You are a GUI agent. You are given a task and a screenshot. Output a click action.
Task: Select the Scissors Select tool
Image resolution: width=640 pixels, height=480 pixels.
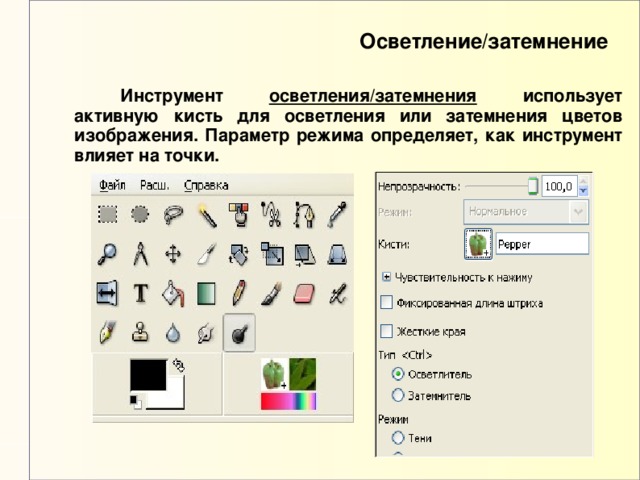point(271,214)
